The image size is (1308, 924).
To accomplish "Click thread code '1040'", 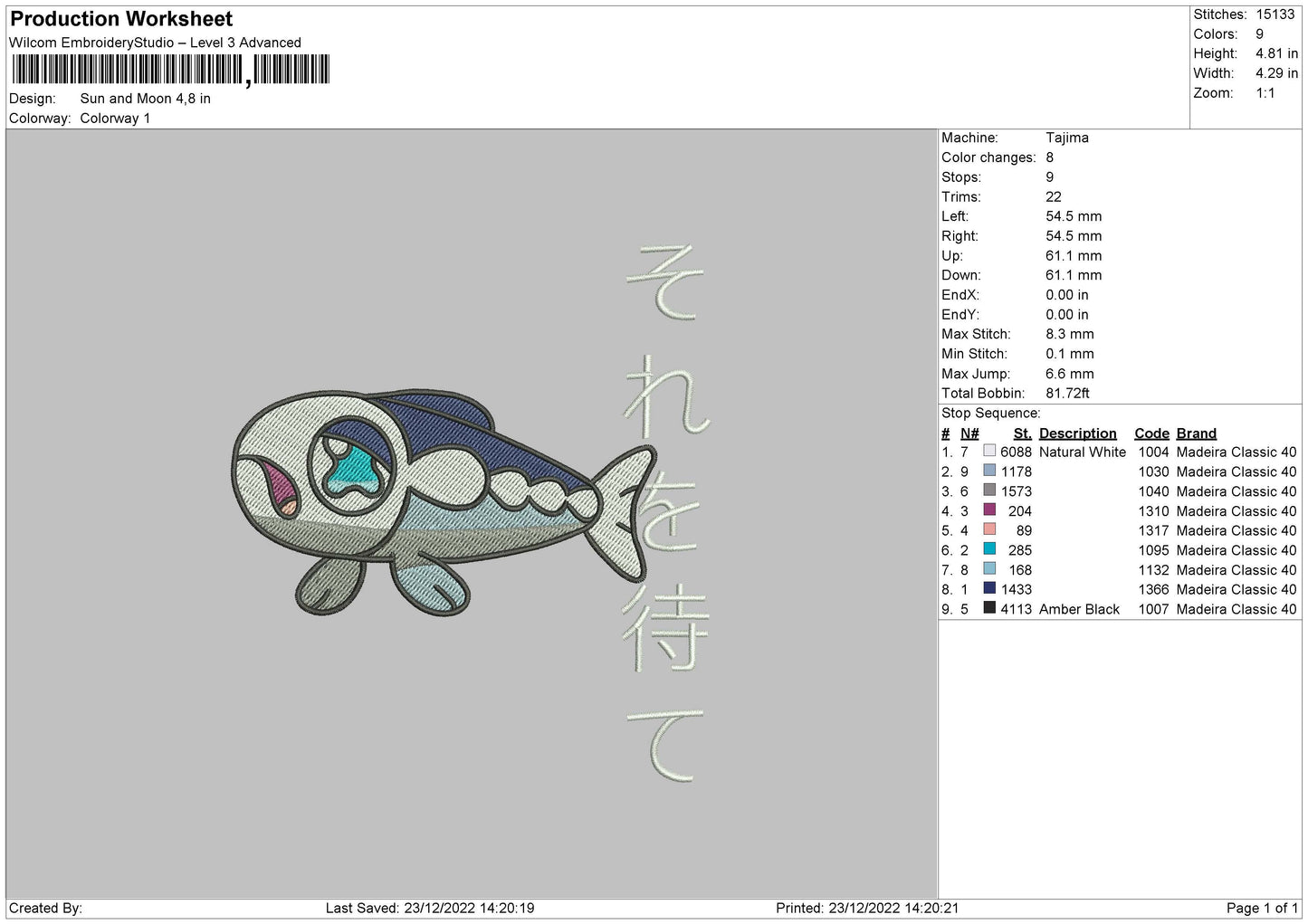I will 1153,491.
